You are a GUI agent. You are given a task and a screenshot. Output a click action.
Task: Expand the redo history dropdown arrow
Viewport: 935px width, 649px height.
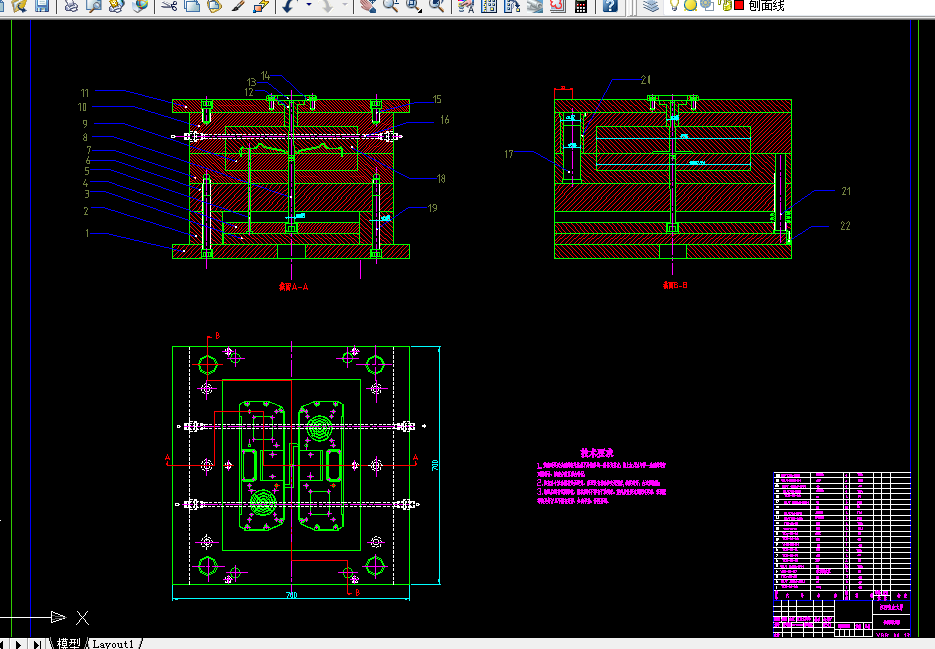click(x=345, y=5)
